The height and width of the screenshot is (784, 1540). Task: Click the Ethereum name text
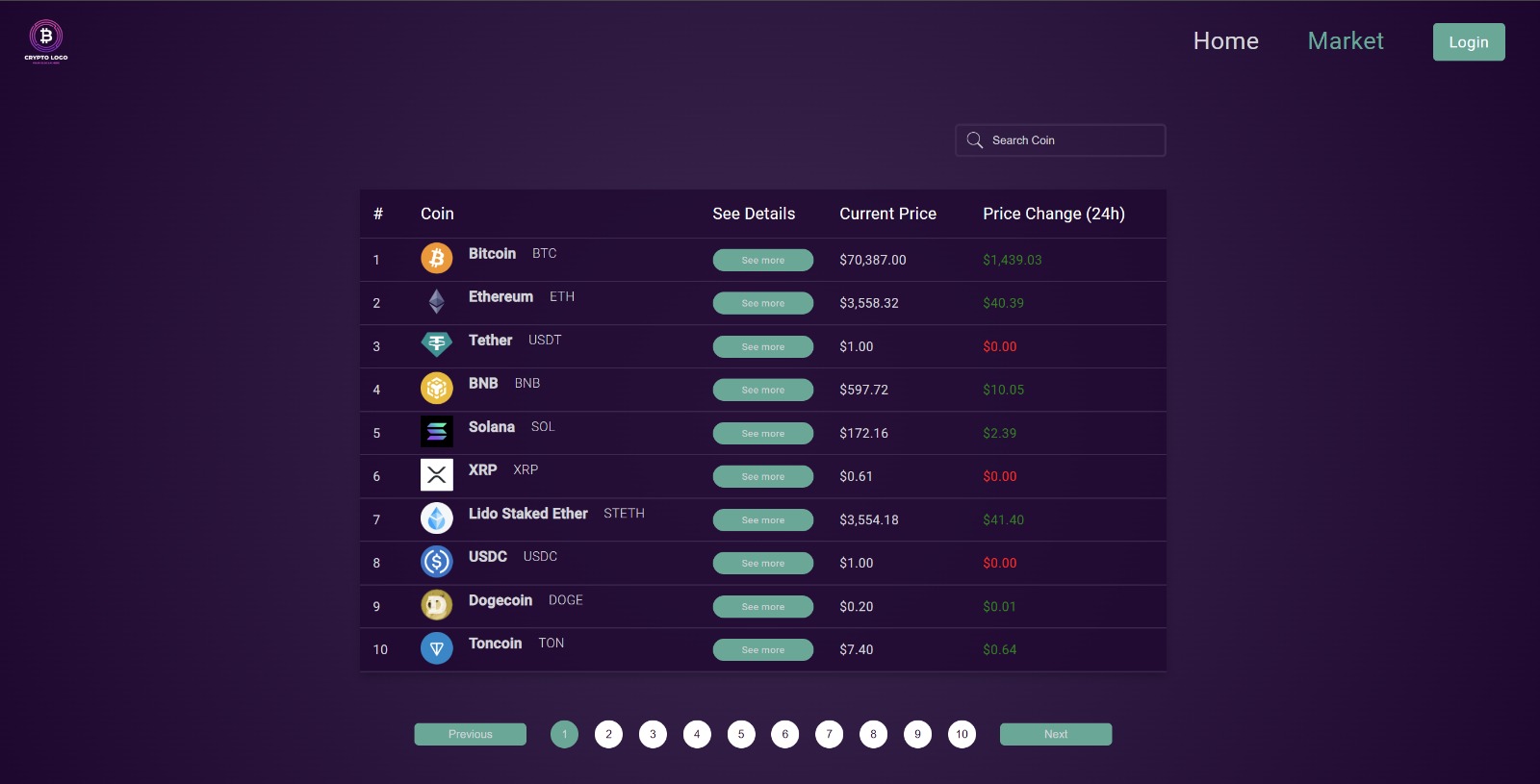click(500, 296)
